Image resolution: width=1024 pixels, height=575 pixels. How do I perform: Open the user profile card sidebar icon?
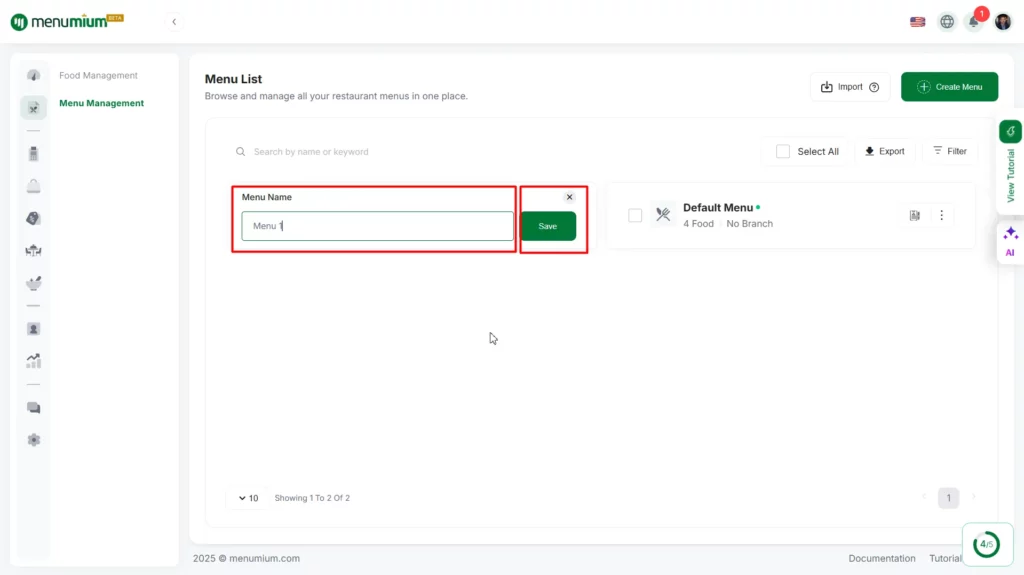tap(33, 329)
